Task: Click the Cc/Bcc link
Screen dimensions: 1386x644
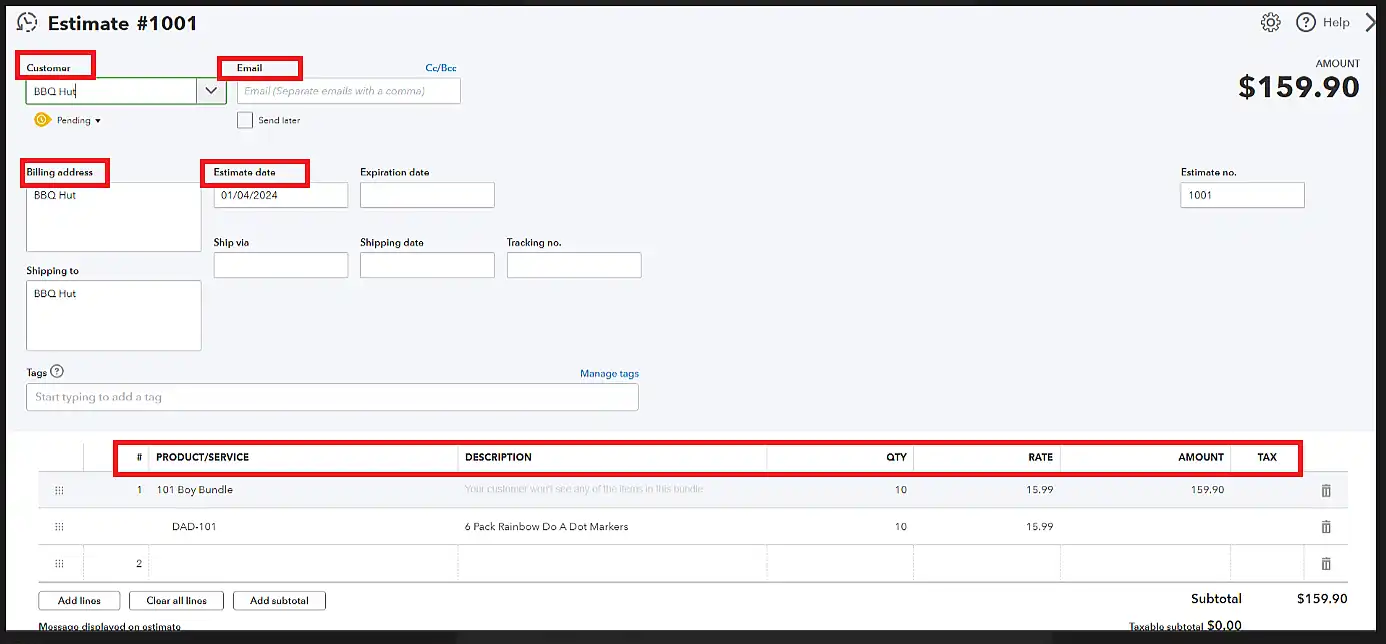Action: tap(441, 68)
